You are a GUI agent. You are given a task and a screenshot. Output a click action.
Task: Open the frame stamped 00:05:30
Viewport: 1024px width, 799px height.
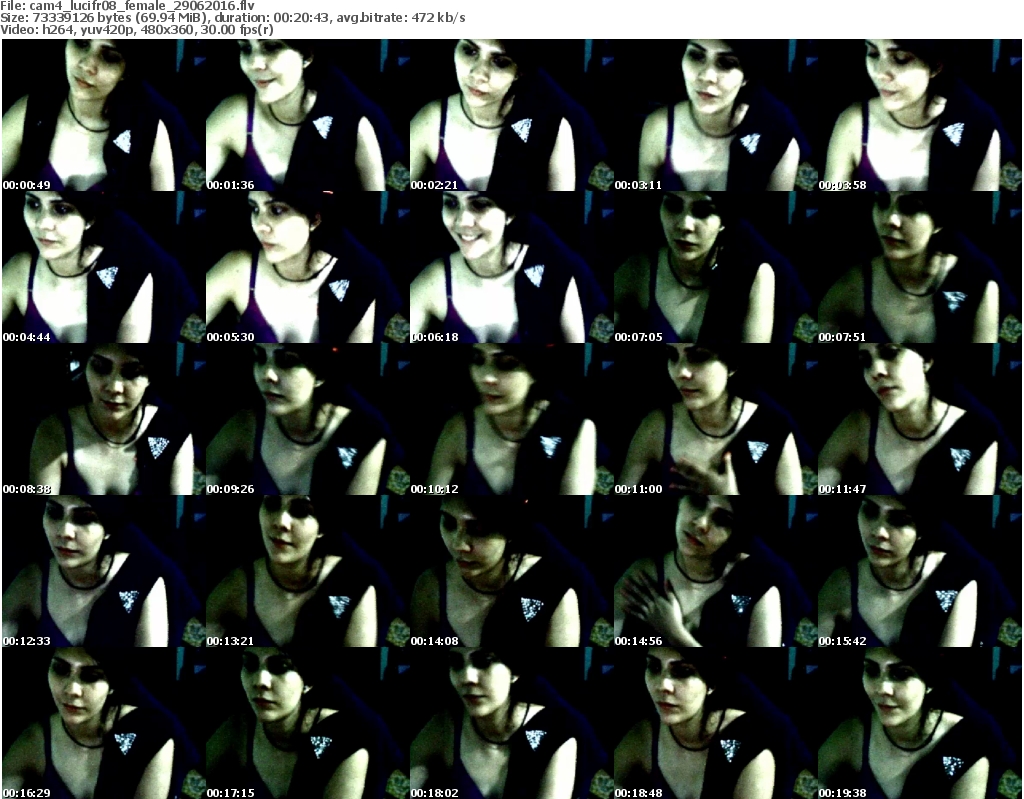(x=308, y=267)
